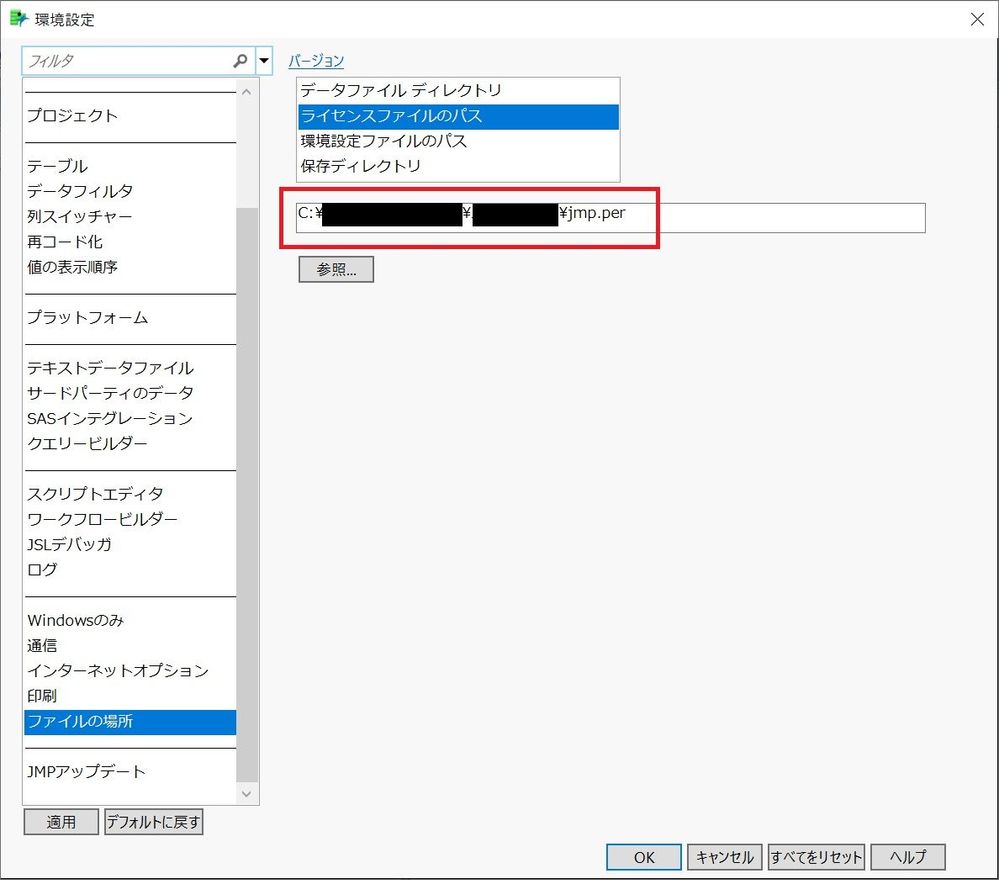Select ライセンスファイルのパス in the list
This screenshot has height=880, width=999.
(x=458, y=117)
